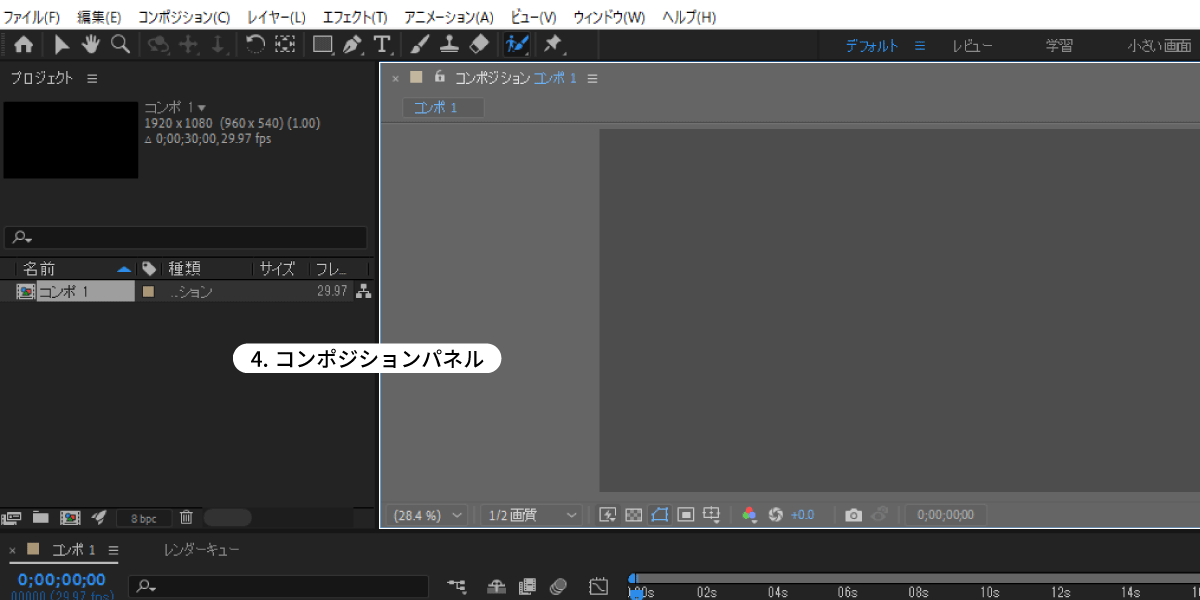Click the flowchart icon beside コンポ 1 row

click(363, 292)
